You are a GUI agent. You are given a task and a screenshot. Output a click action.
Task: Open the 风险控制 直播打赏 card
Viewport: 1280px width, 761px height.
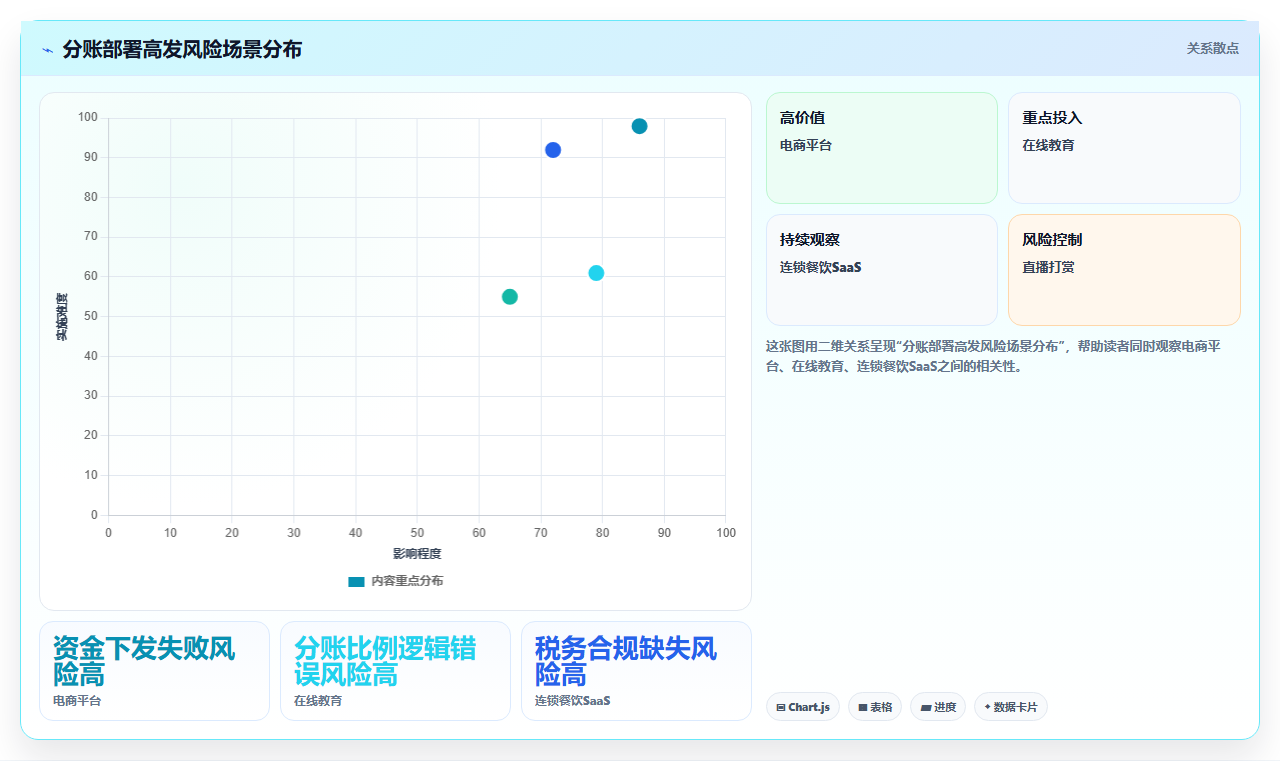[1124, 270]
